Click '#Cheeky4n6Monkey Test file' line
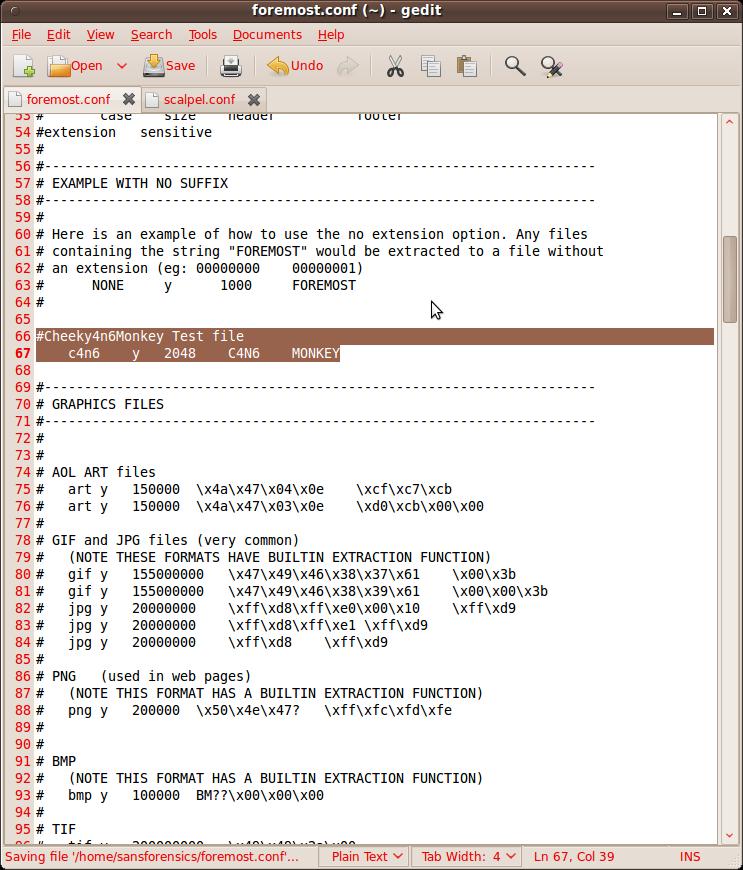Image resolution: width=743 pixels, height=870 pixels. (139, 336)
